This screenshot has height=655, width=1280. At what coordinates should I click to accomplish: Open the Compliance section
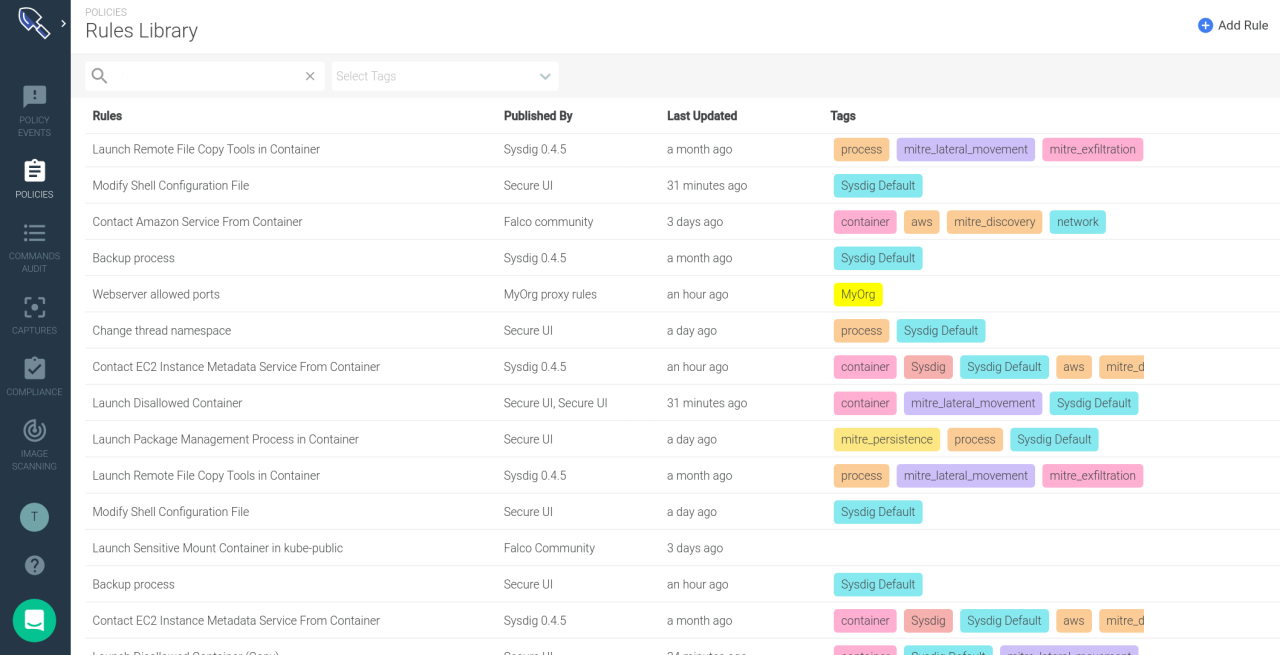(x=34, y=377)
